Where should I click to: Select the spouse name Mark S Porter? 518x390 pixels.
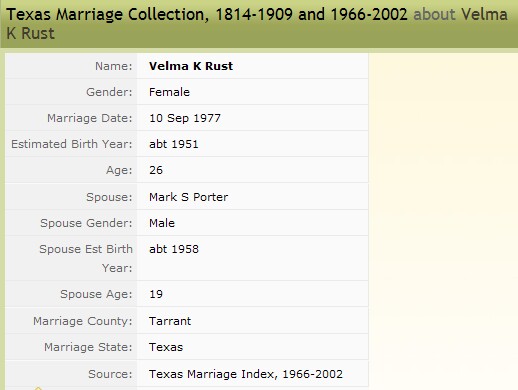click(x=189, y=197)
